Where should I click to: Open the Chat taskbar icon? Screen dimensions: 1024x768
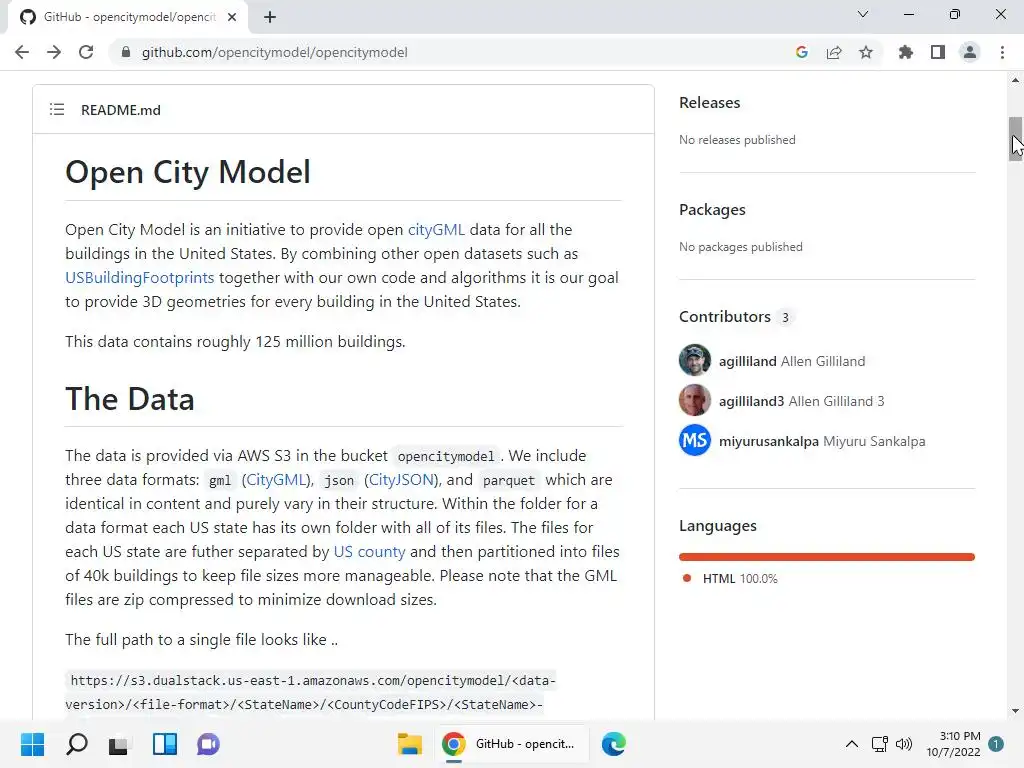208,744
